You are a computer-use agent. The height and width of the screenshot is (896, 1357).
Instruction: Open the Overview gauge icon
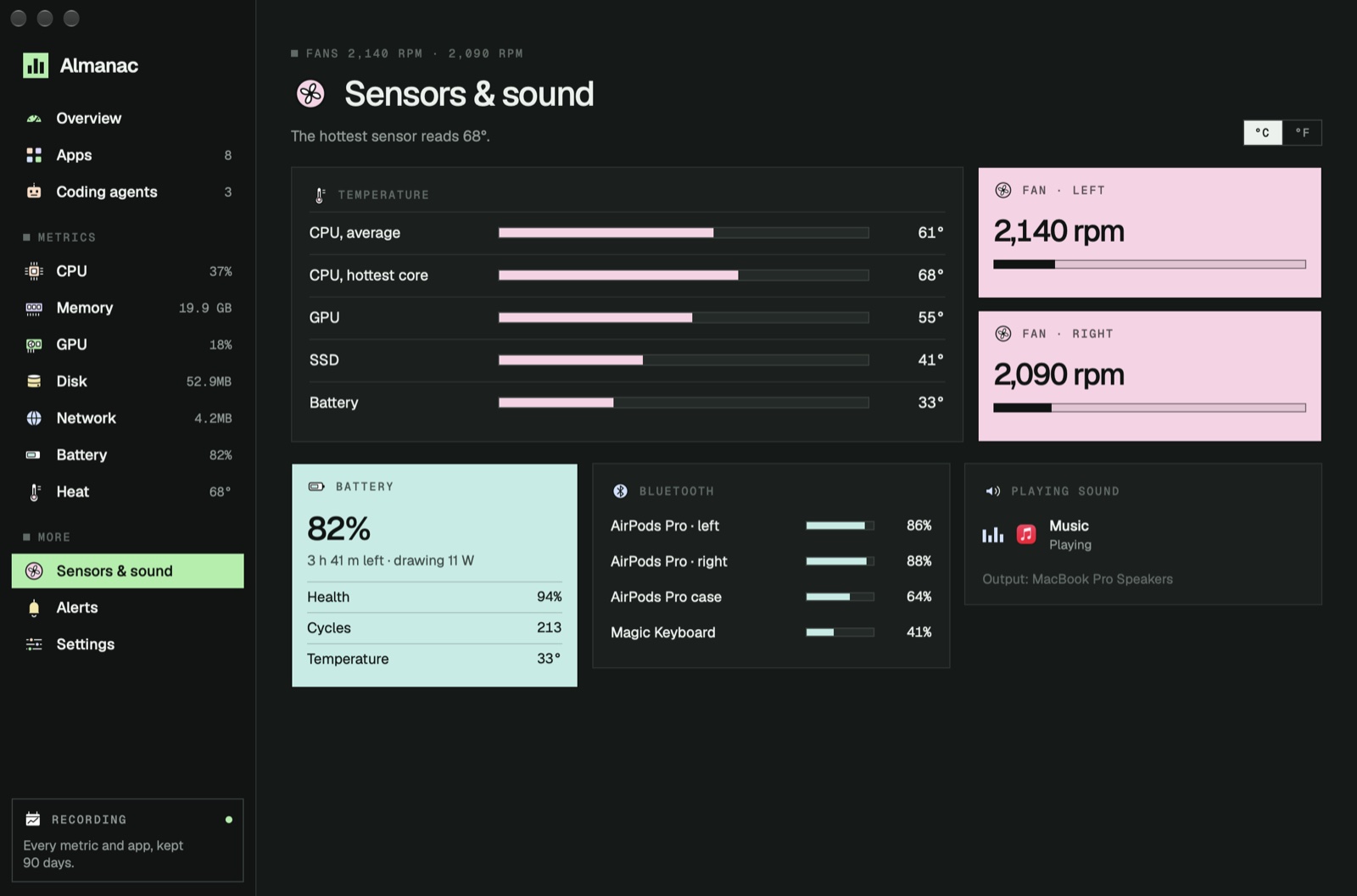click(x=34, y=119)
